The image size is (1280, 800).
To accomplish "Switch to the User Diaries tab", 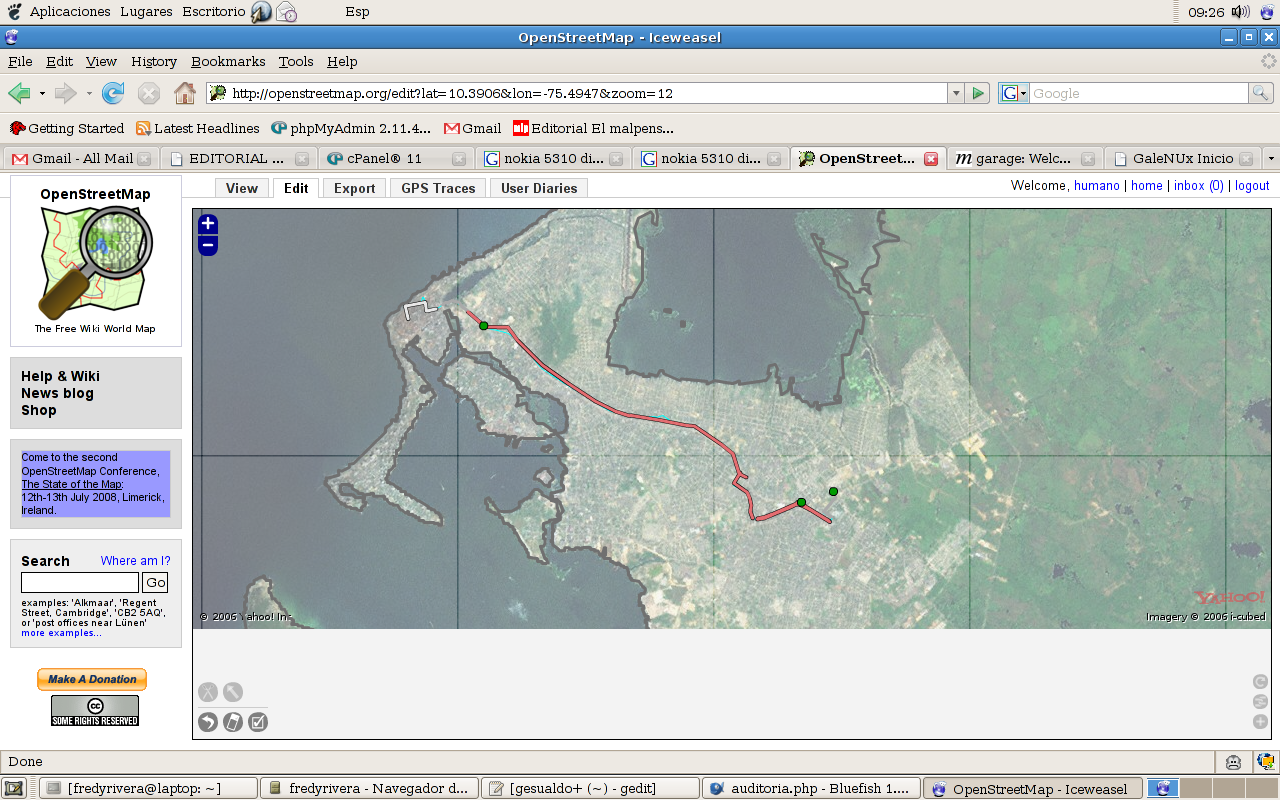I will tap(539, 188).
